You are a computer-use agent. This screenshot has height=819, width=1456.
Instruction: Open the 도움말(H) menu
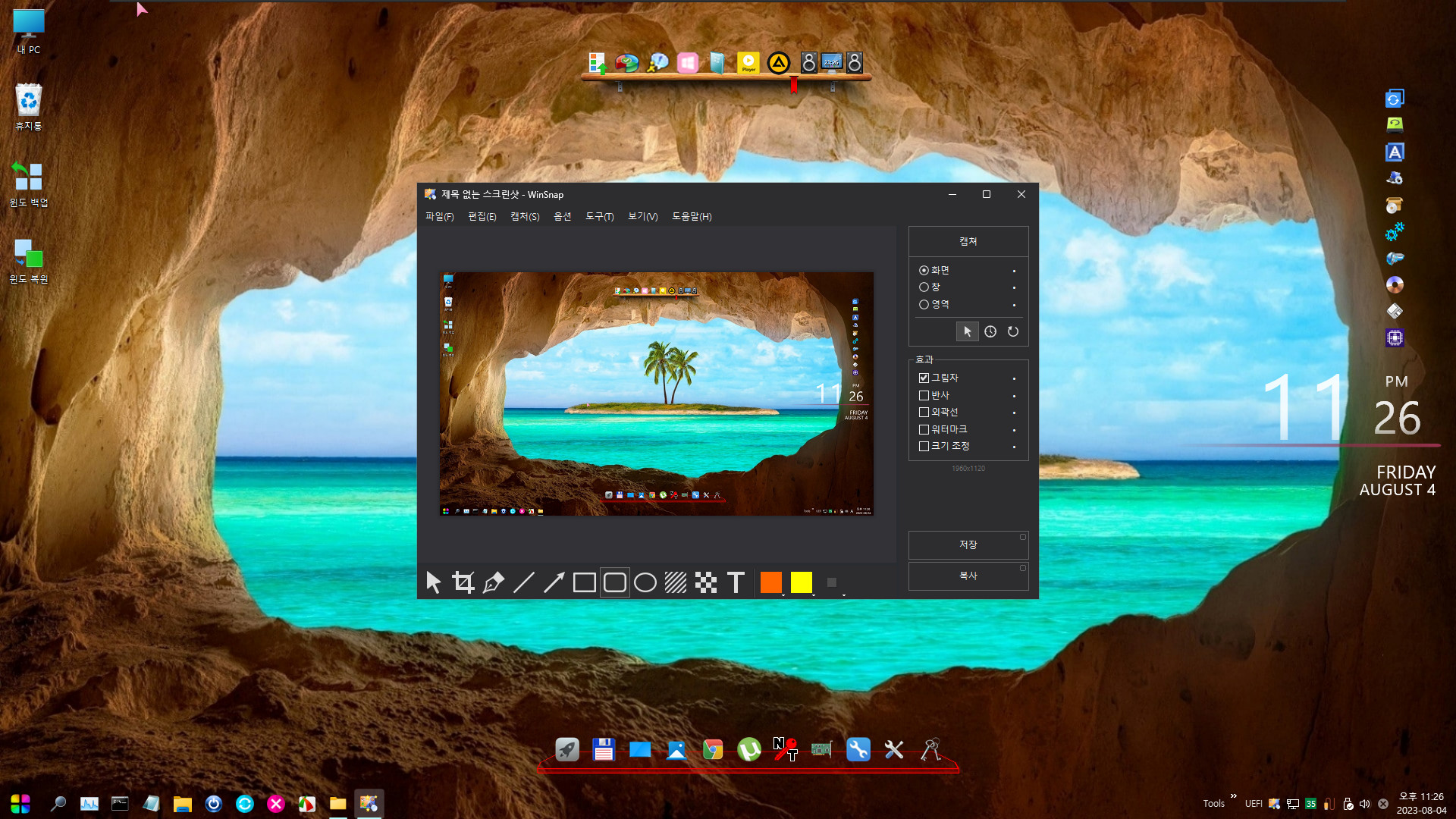coord(692,217)
